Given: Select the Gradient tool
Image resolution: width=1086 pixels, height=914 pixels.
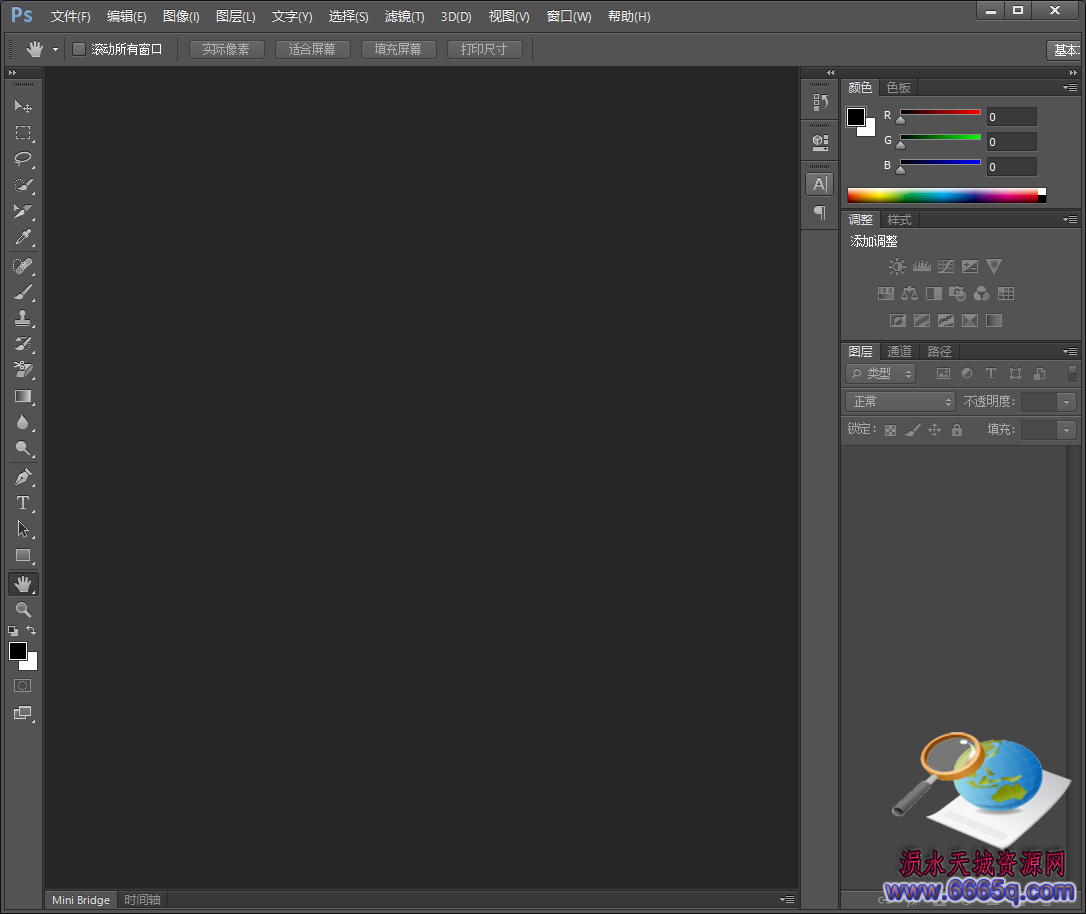Looking at the screenshot, I should (x=23, y=396).
